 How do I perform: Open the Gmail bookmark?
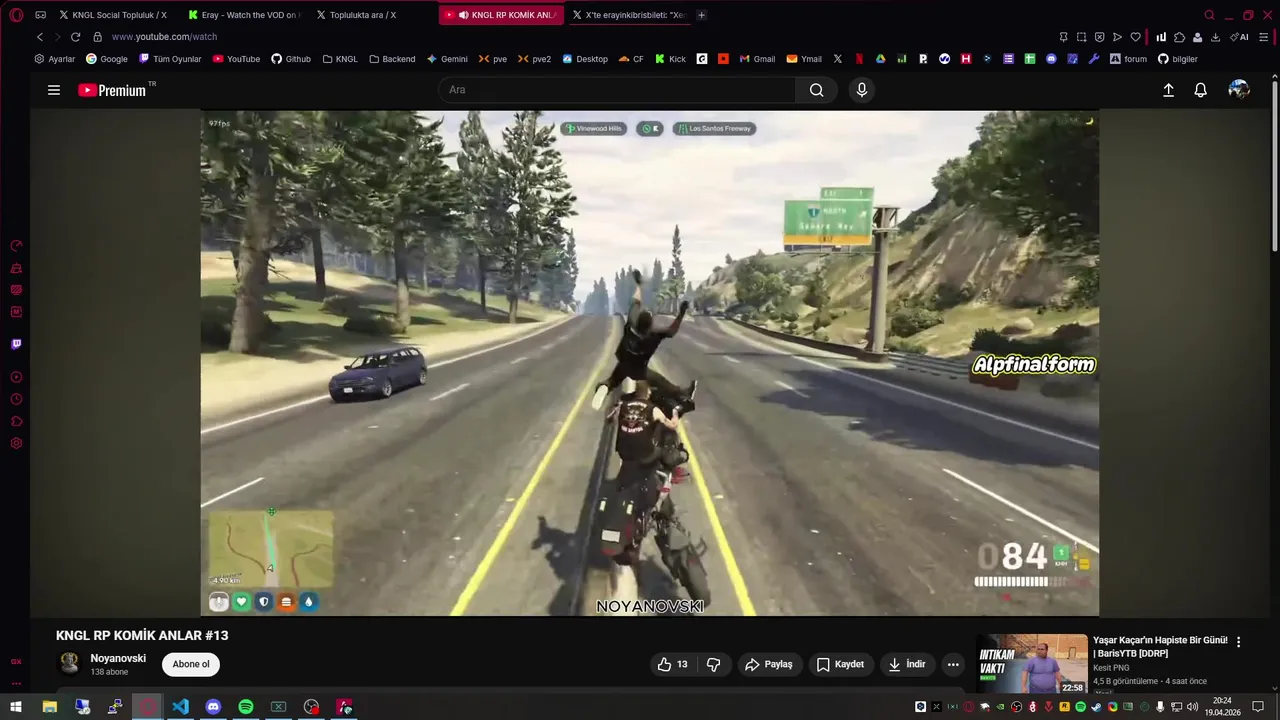[757, 59]
